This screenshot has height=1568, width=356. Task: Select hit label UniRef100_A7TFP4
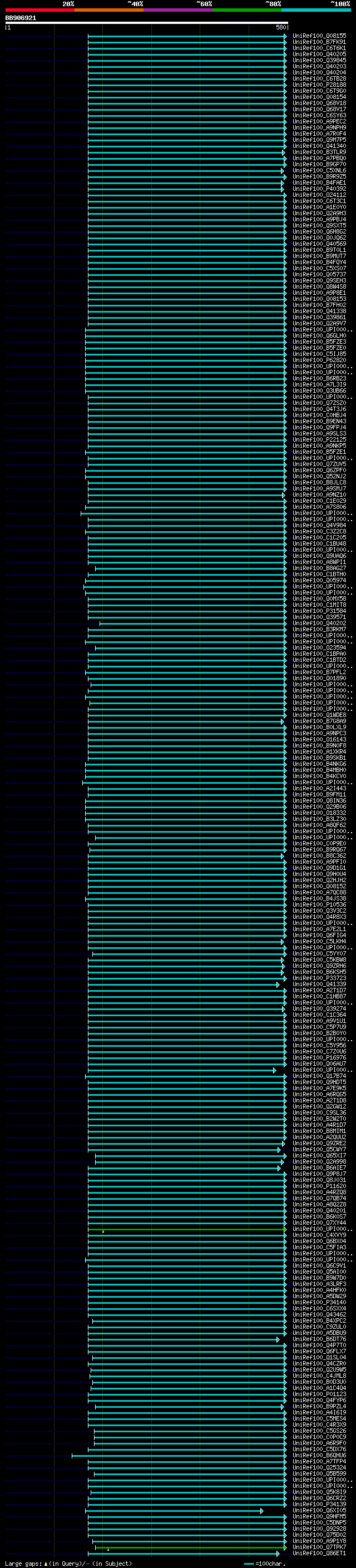coord(319,1461)
